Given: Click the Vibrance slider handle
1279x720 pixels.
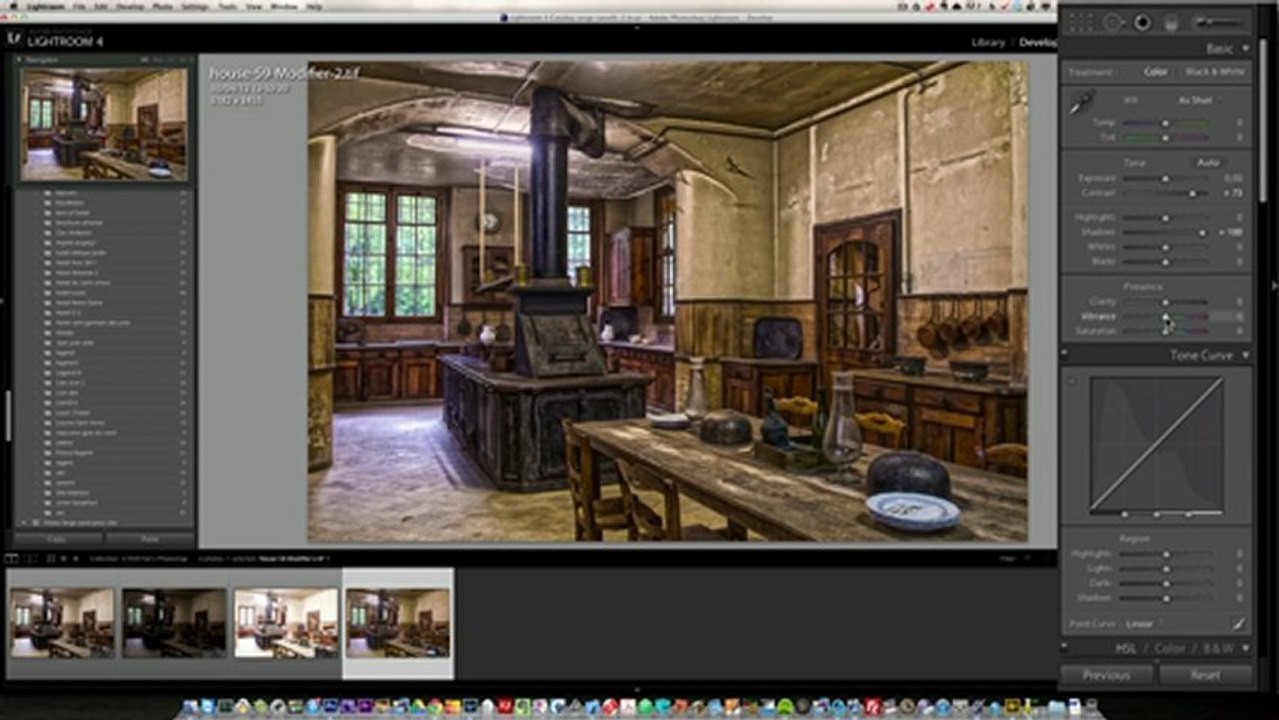Looking at the screenshot, I should [1165, 316].
